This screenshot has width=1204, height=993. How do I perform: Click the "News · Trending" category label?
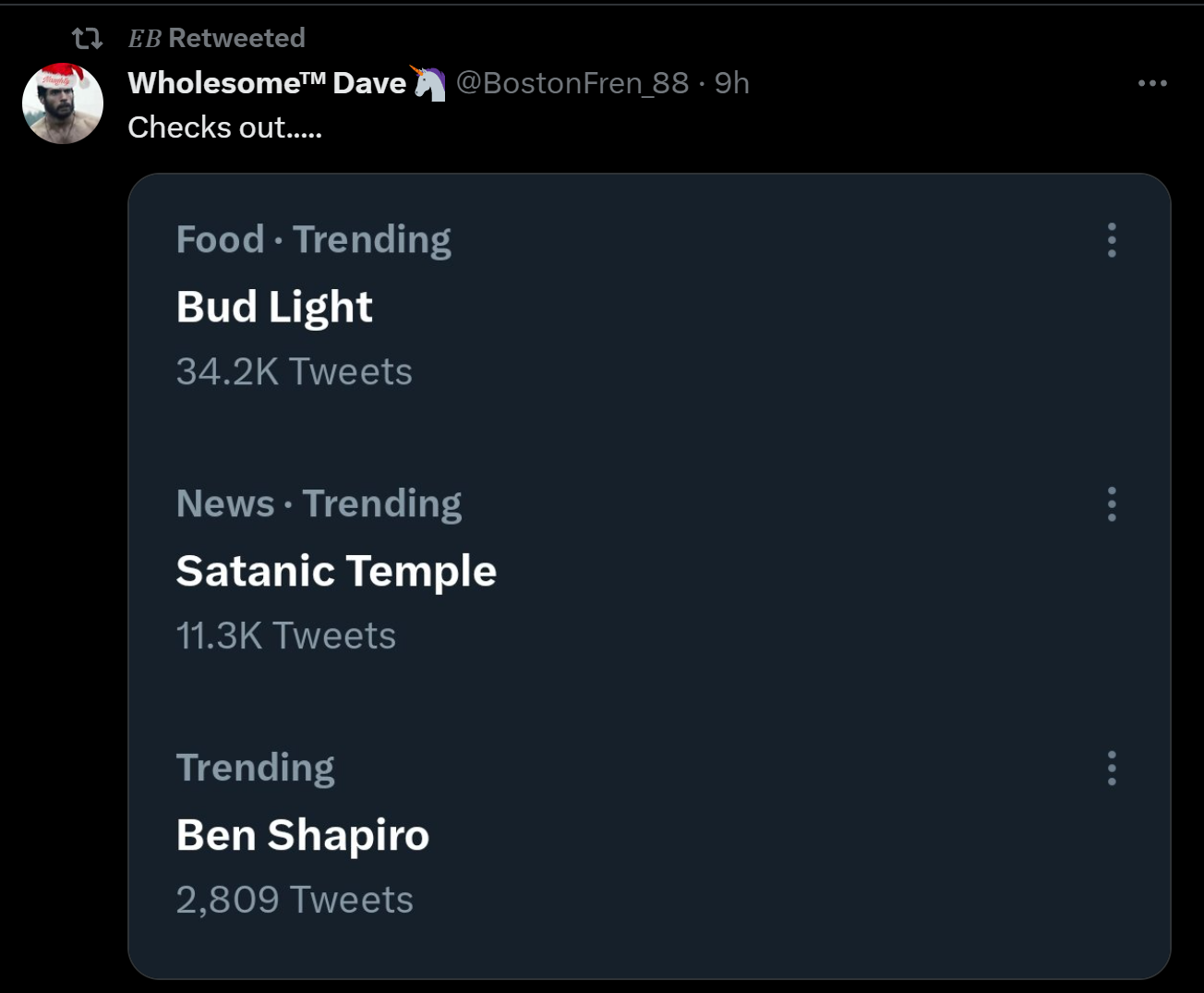[319, 504]
